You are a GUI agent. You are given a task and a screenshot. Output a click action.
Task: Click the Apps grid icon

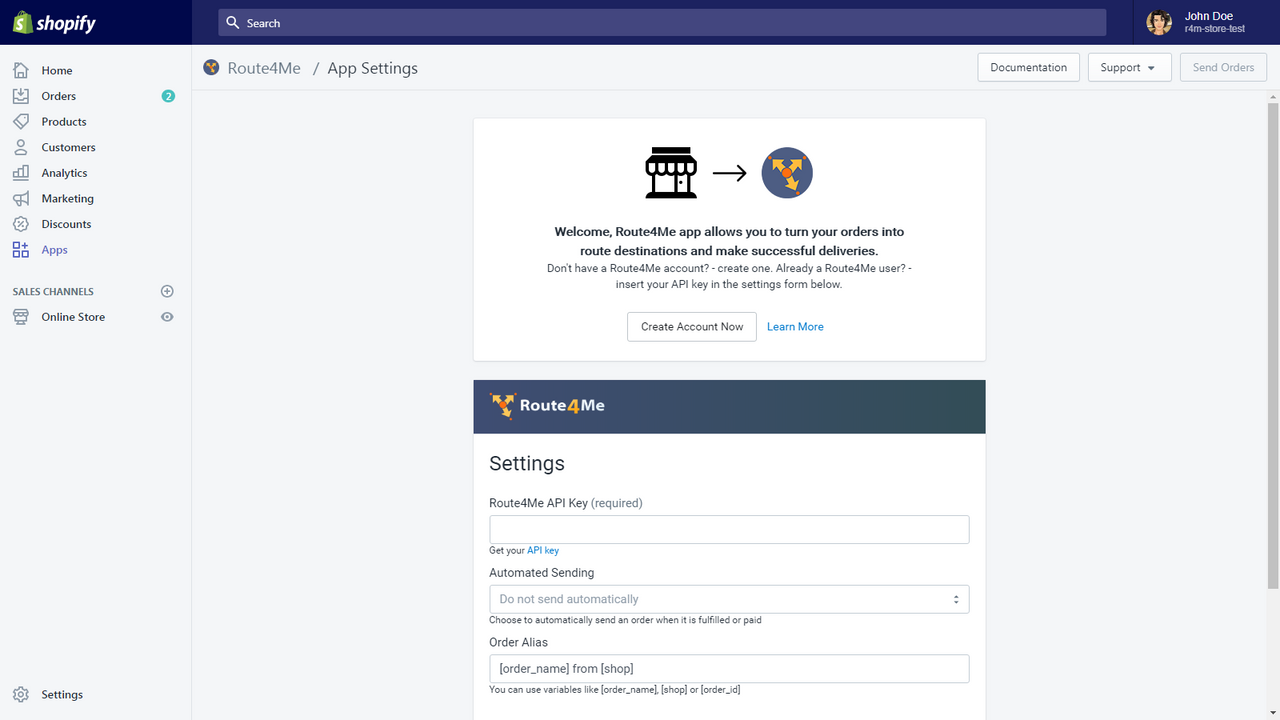21,250
